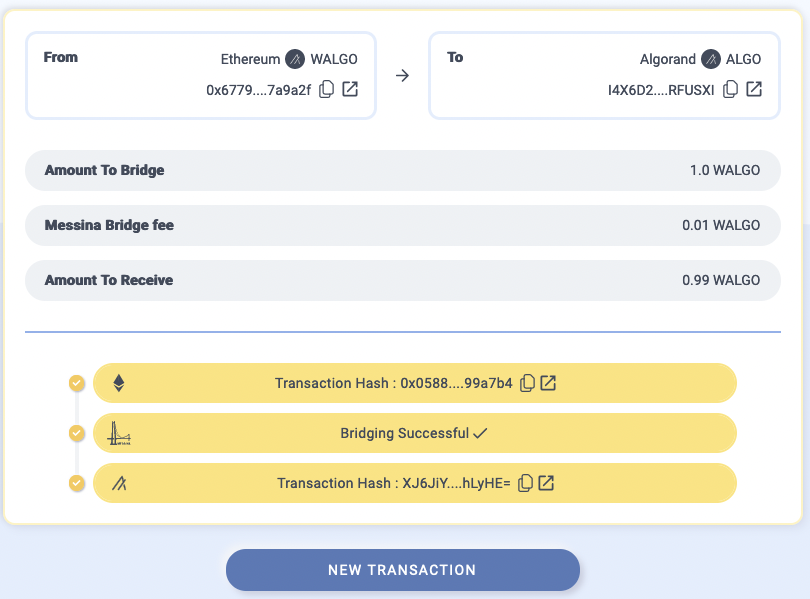Copy the Algorand destination address I4X6D2....RFUSXI
Viewport: 810px width, 599px height.
(730, 89)
